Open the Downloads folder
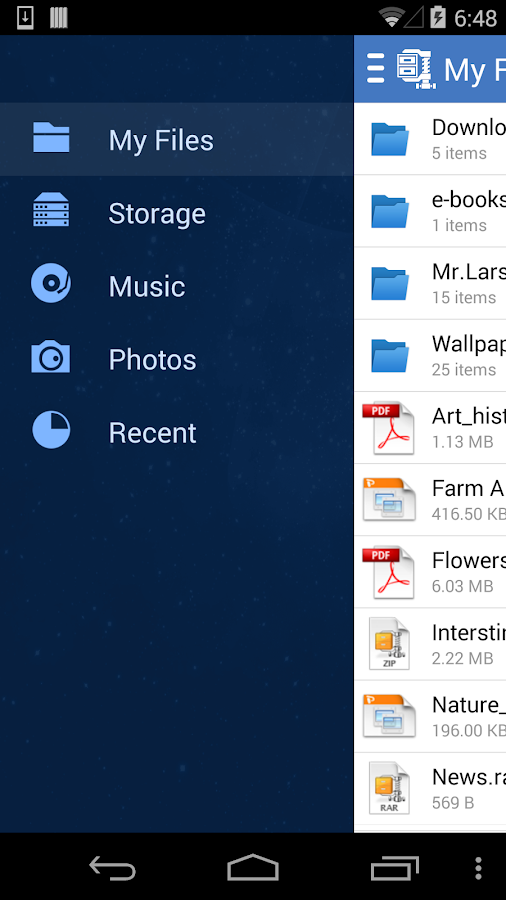Screen dimensions: 506x900 [430, 139]
